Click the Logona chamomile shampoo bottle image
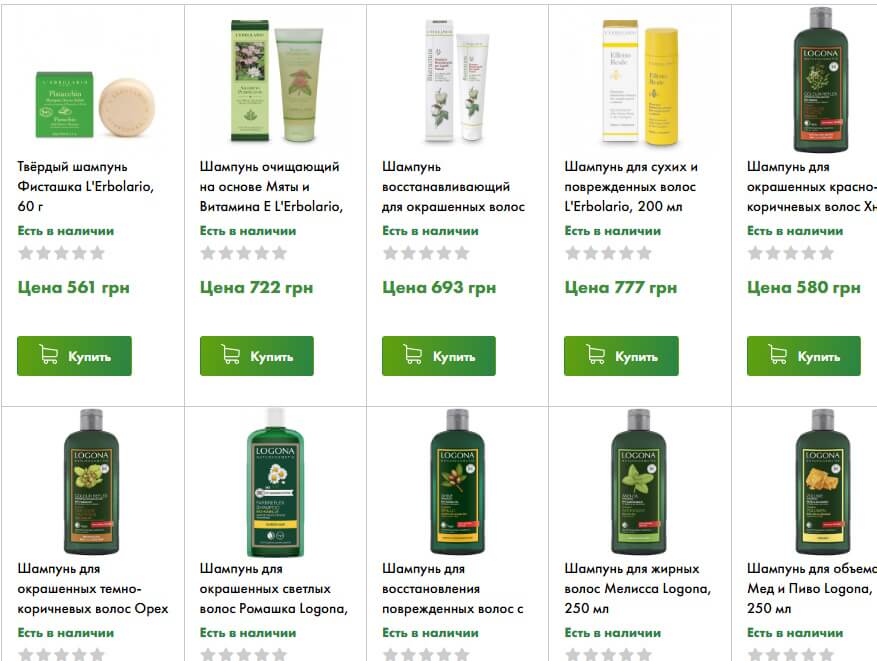This screenshot has width=877, height=661. pos(275,482)
